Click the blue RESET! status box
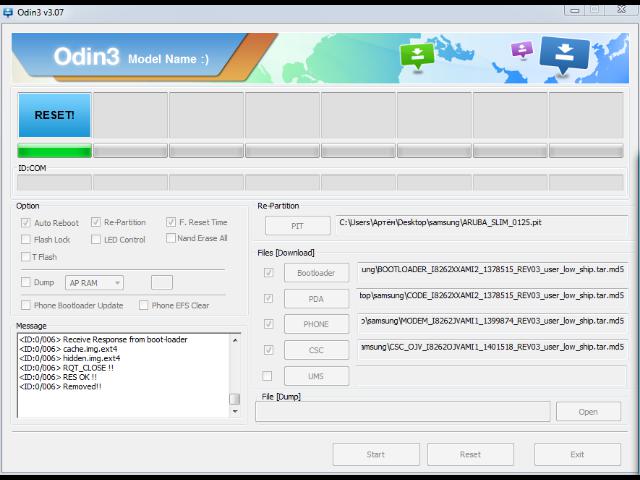 [x=54, y=115]
